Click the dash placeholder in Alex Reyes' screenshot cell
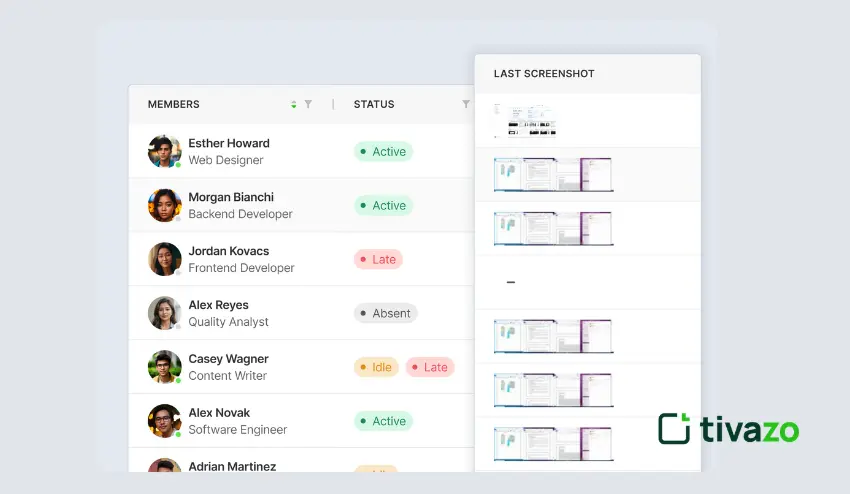Image resolution: width=850 pixels, height=494 pixels. (511, 282)
